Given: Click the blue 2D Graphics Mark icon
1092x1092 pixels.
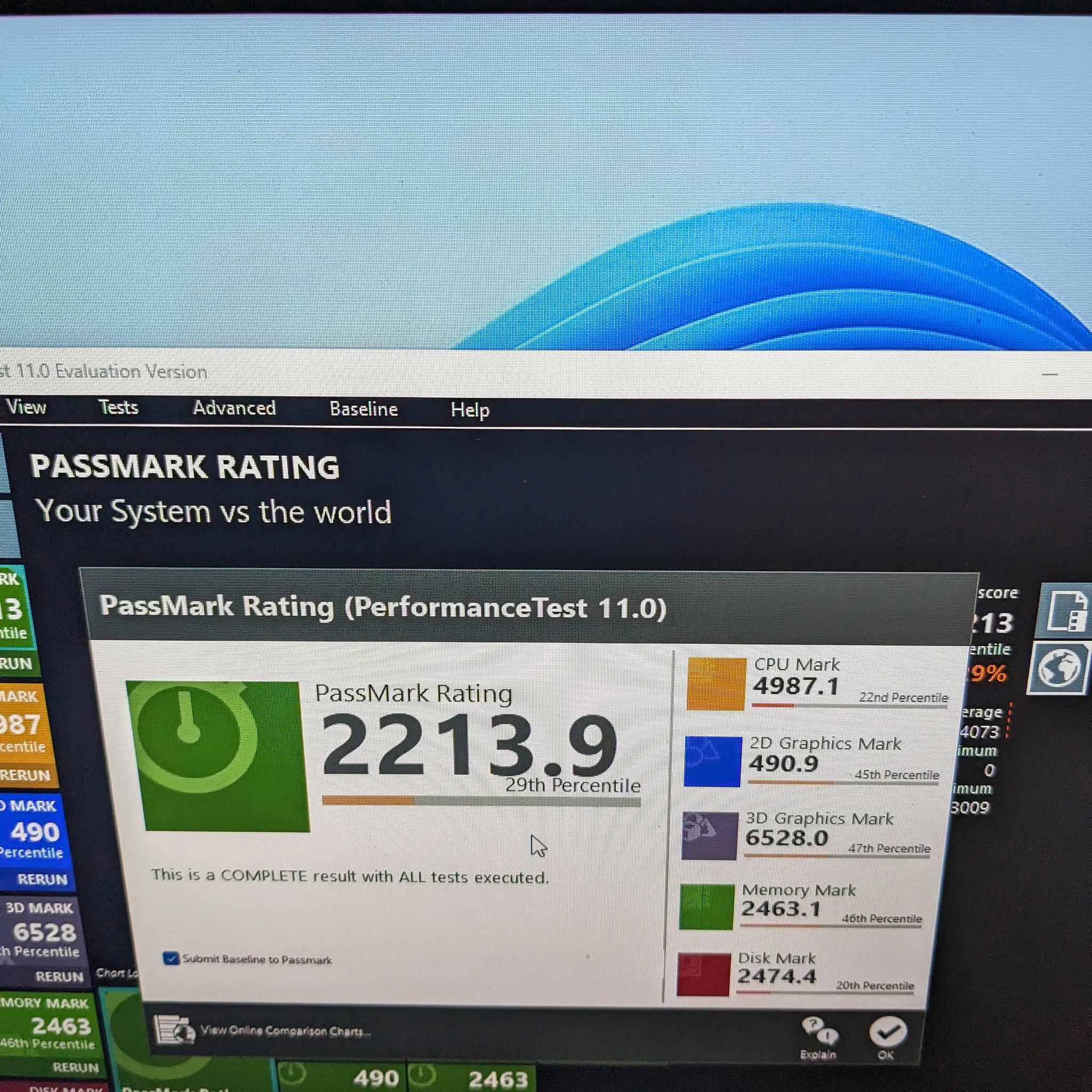Looking at the screenshot, I should (x=712, y=761).
